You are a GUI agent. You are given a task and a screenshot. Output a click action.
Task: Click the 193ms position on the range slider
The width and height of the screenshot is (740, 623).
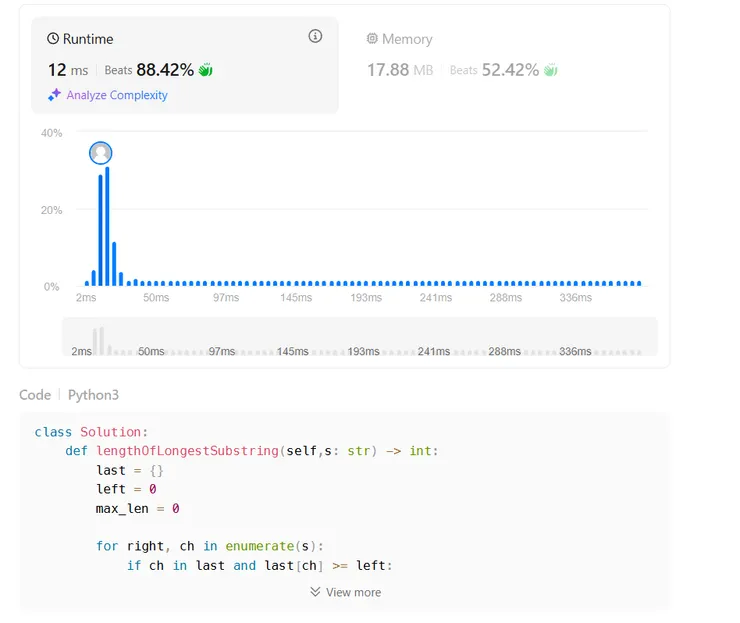[x=364, y=351]
